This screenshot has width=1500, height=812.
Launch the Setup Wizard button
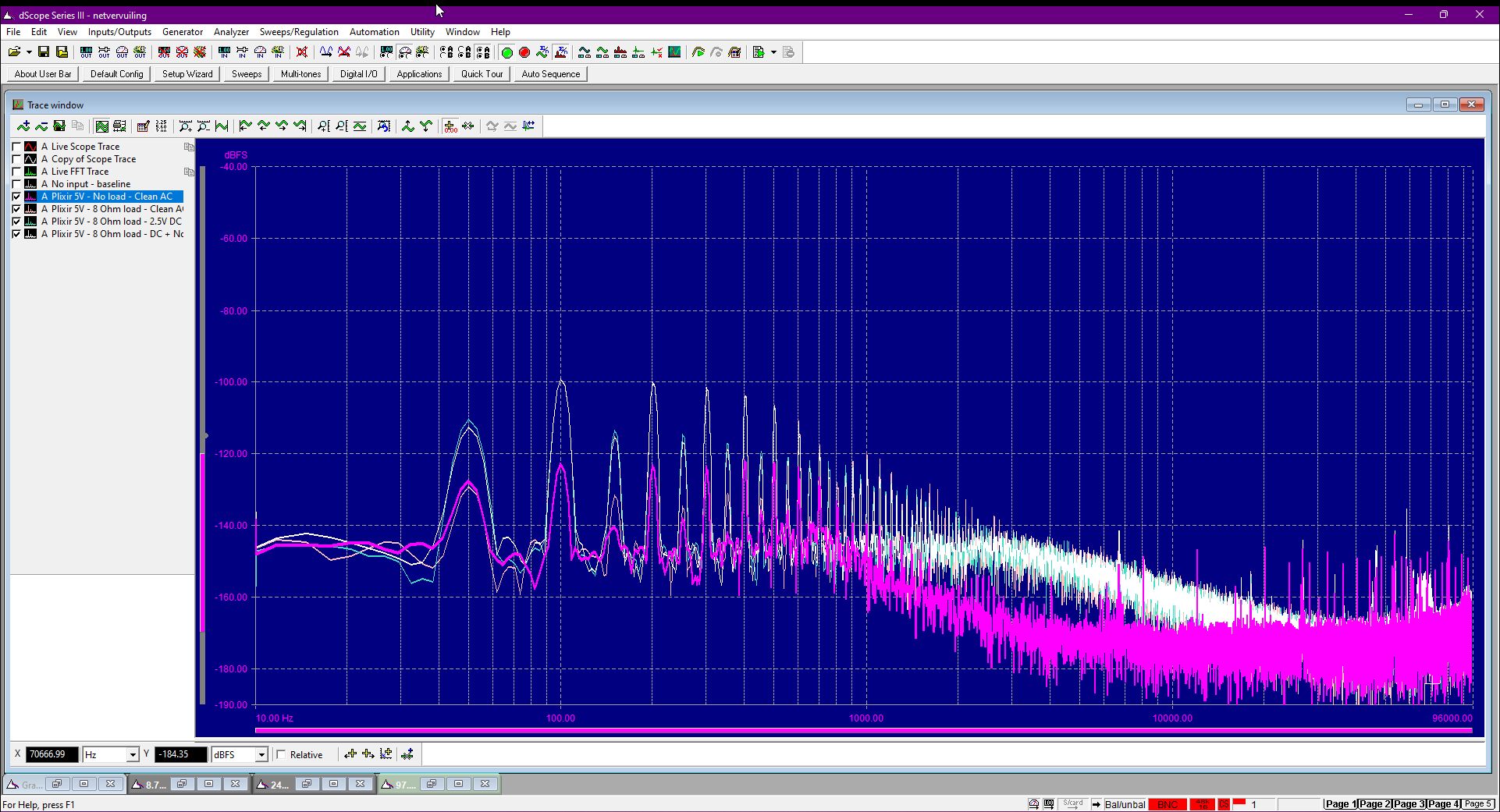[187, 74]
